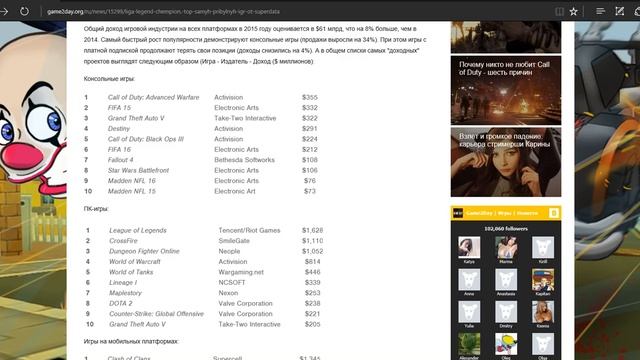Open Oleg's fish picture avatar

tap(506, 344)
